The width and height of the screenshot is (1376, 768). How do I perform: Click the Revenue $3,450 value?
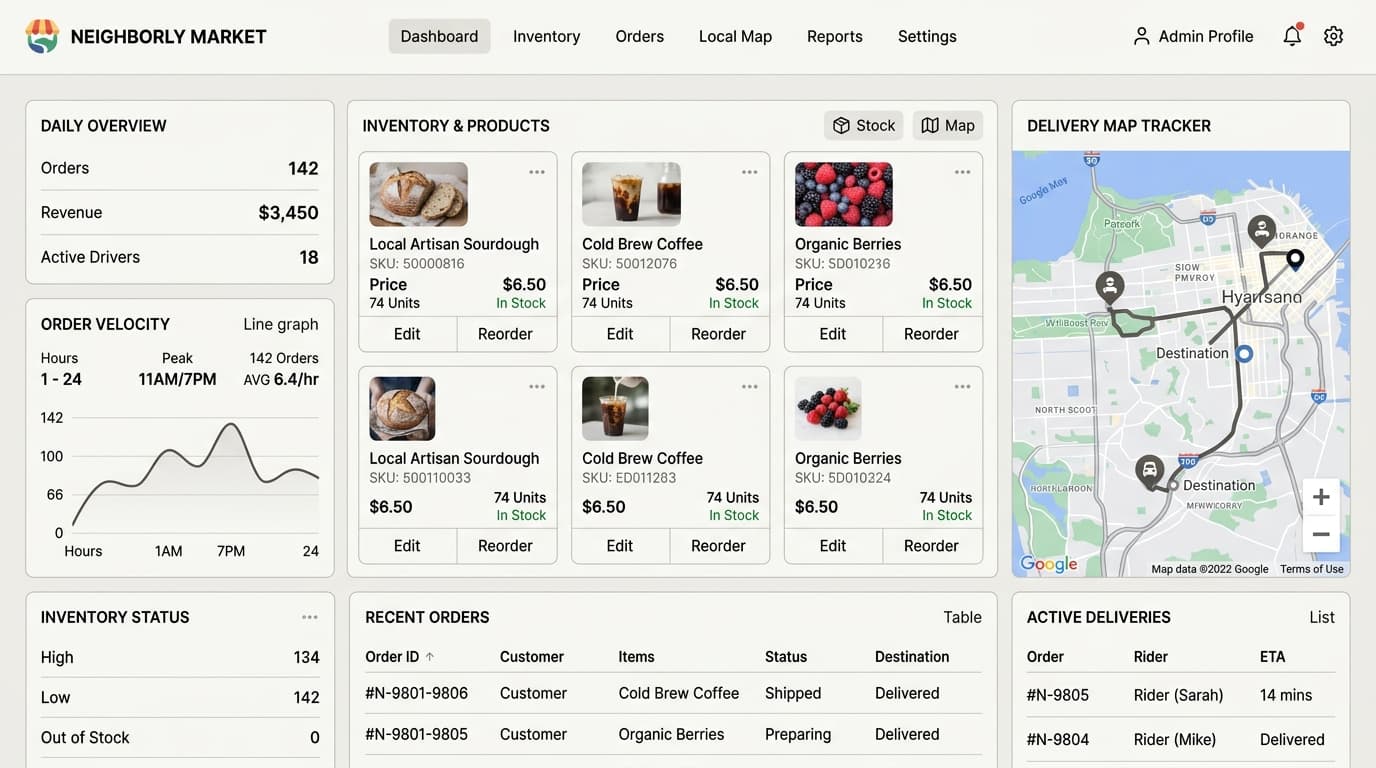pyautogui.click(x=288, y=212)
